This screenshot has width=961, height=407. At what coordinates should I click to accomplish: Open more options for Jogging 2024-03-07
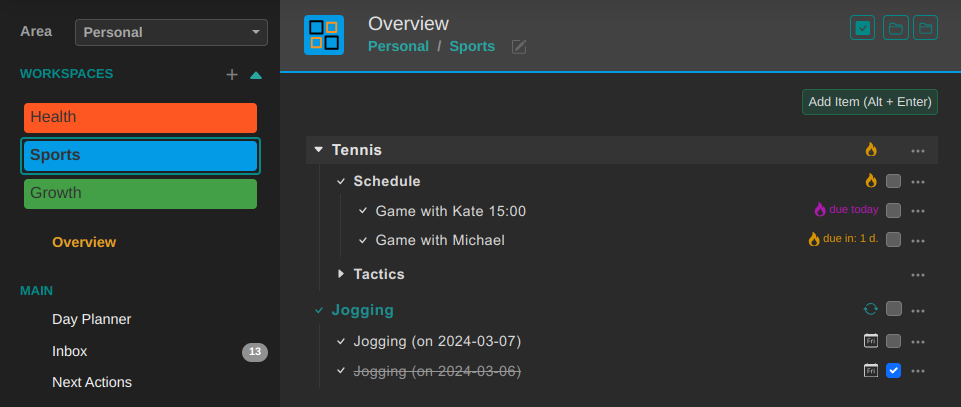917,342
